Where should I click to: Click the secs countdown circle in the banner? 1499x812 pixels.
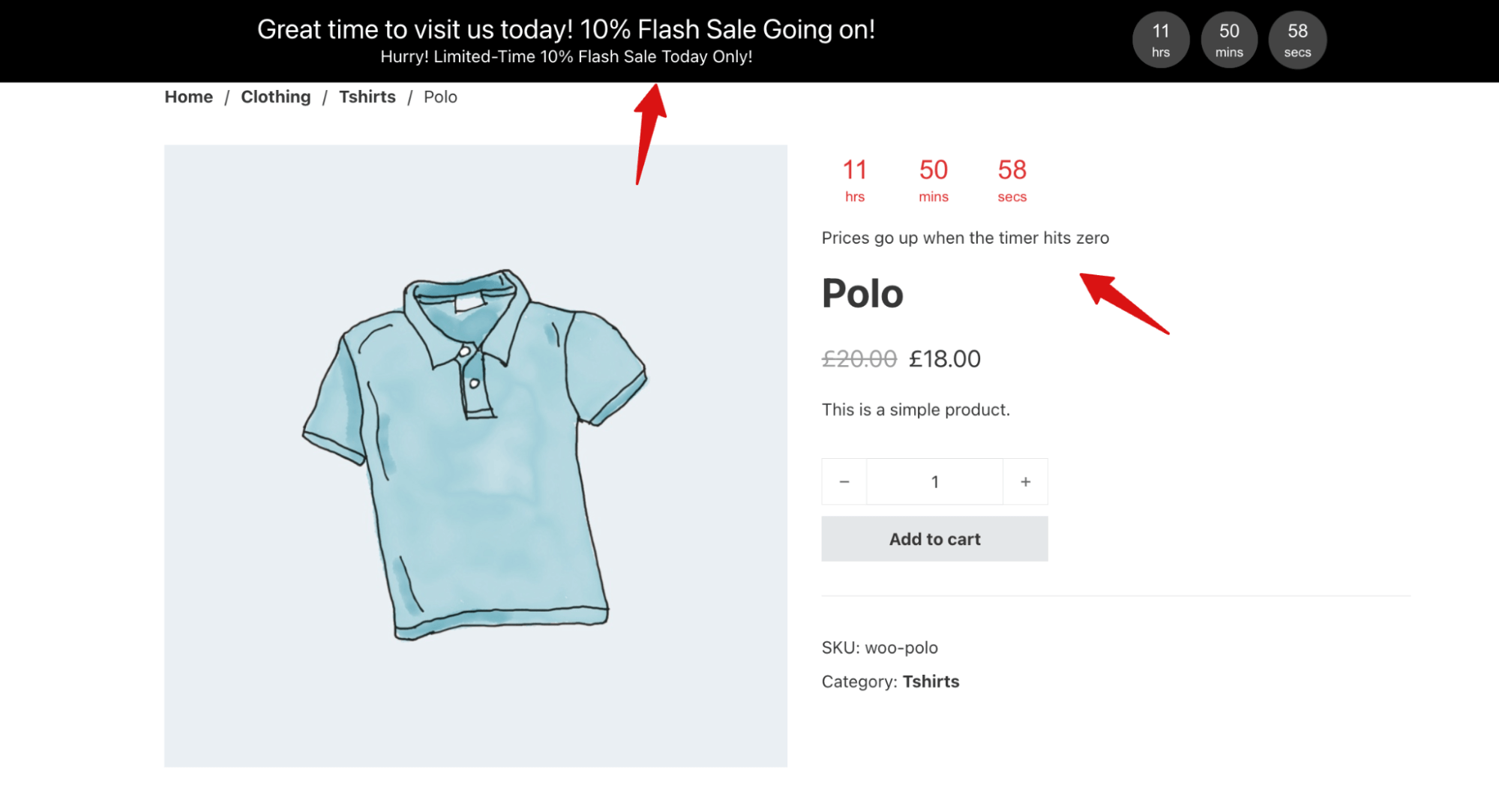(1297, 39)
